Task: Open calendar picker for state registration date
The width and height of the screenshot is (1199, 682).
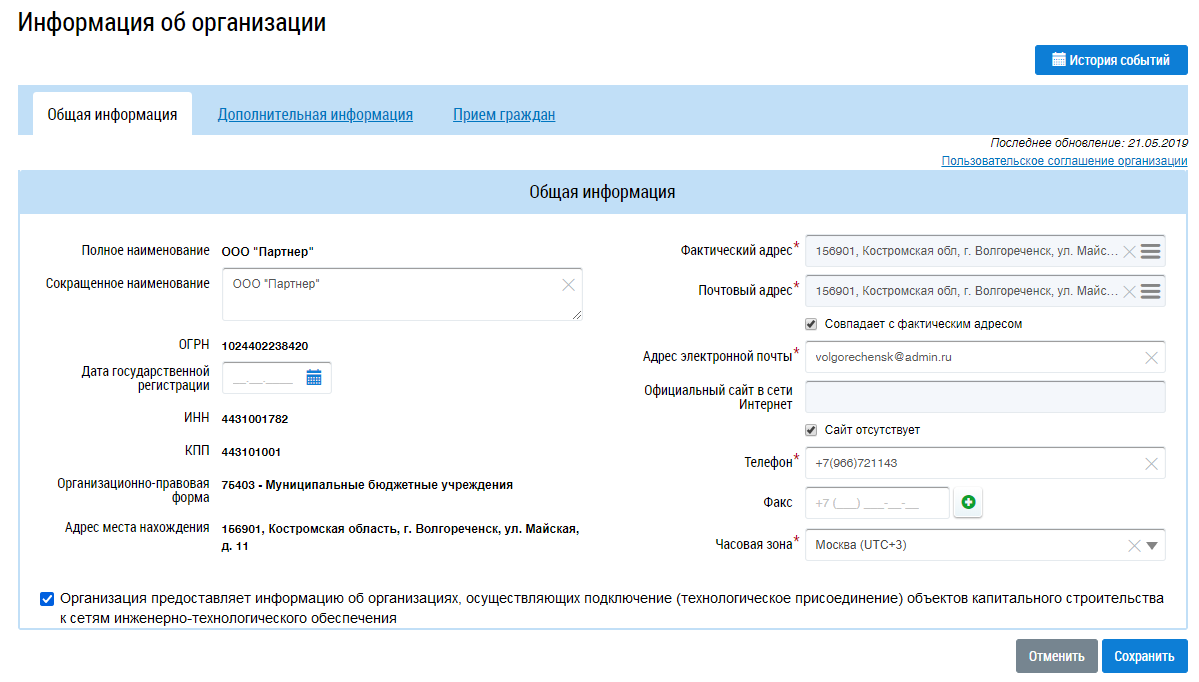Action: tap(314, 378)
